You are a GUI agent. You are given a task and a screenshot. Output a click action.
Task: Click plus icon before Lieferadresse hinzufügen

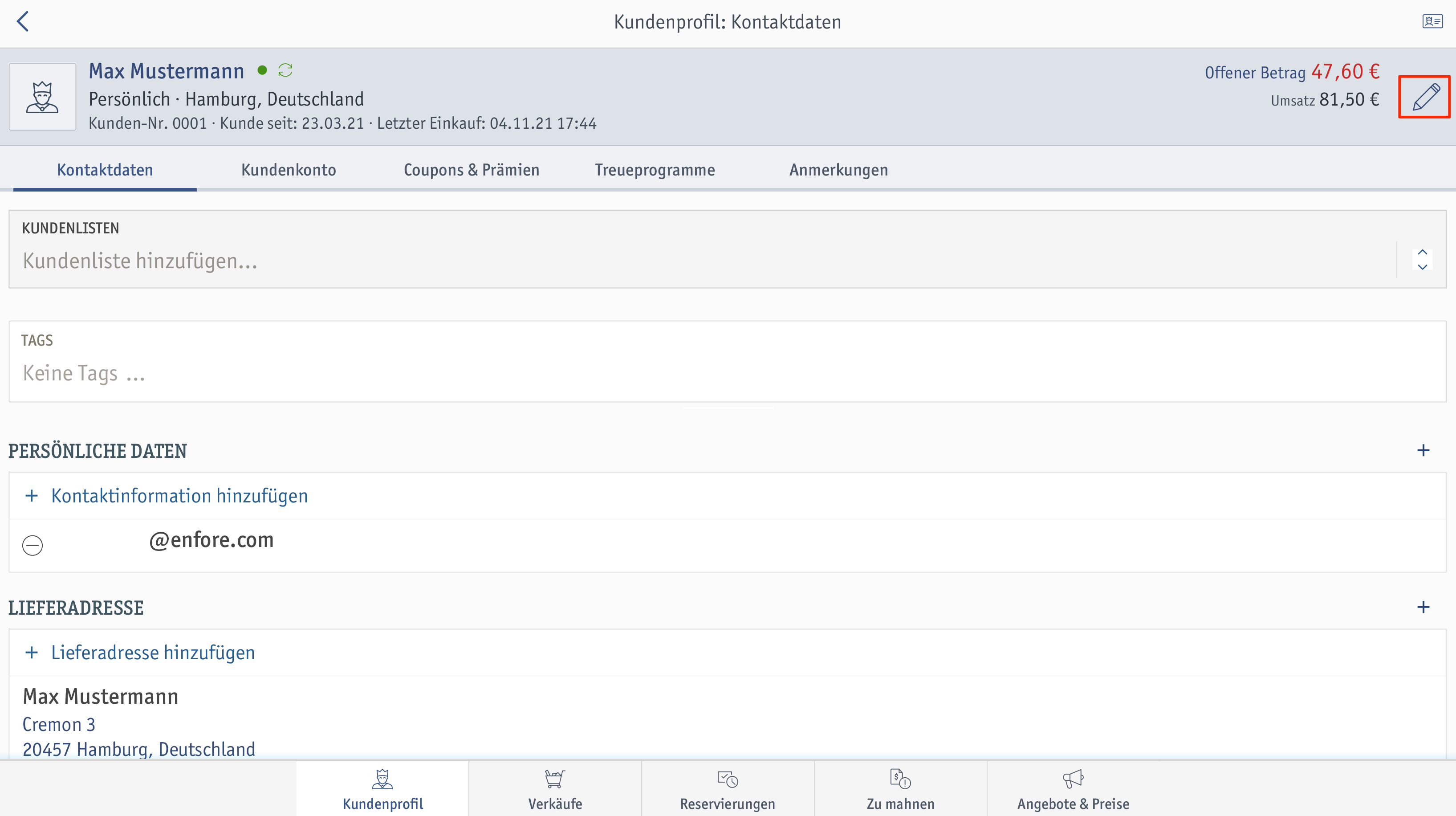coord(32,653)
